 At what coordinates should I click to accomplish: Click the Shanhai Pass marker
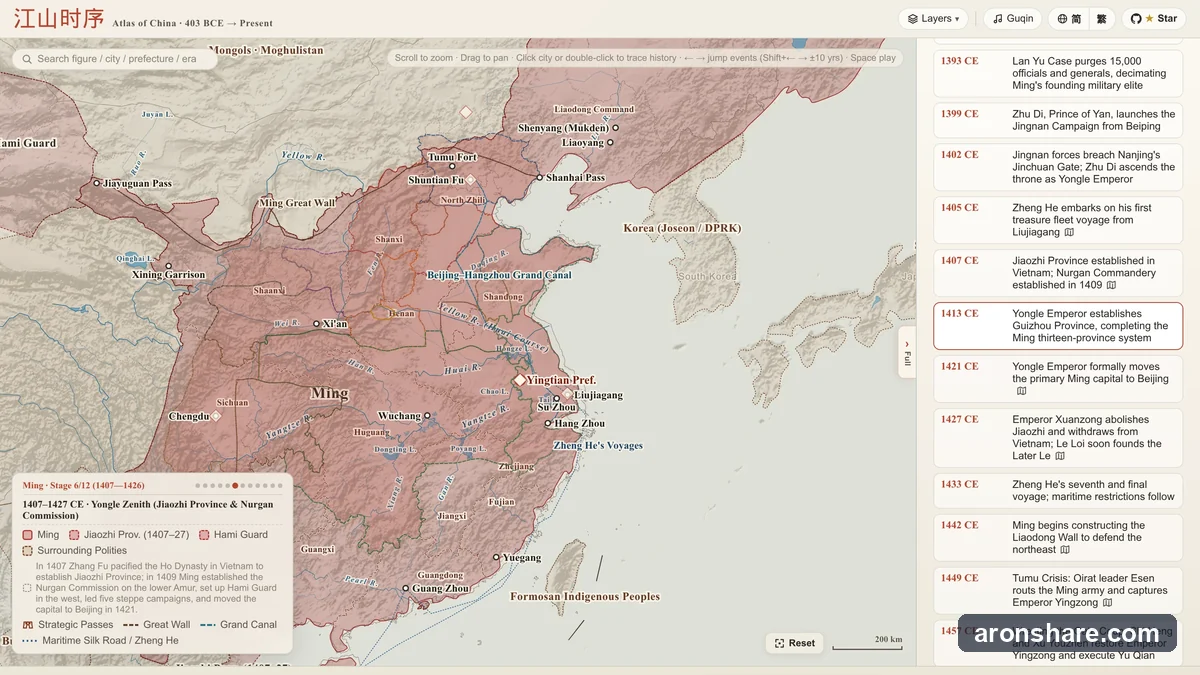pyautogui.click(x=539, y=178)
